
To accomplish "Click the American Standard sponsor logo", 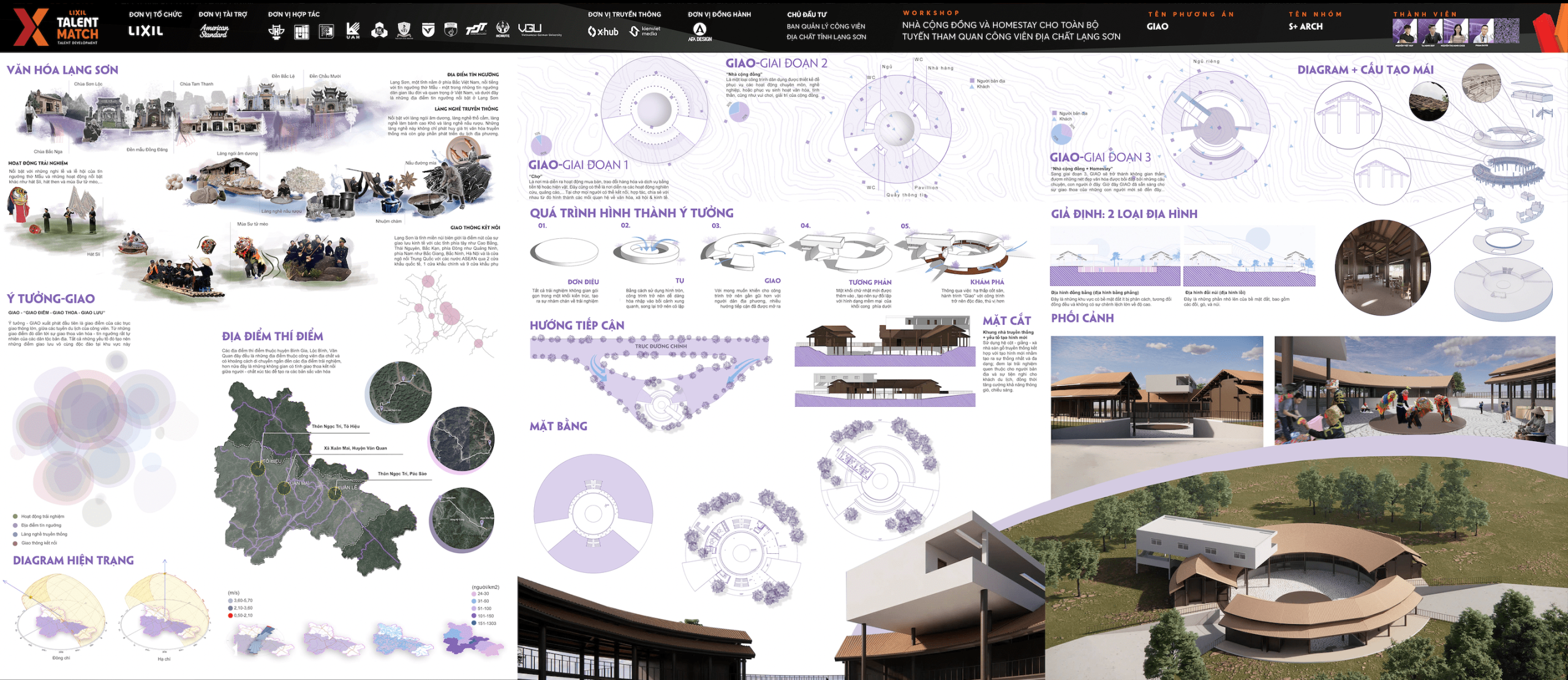I will [214, 31].
